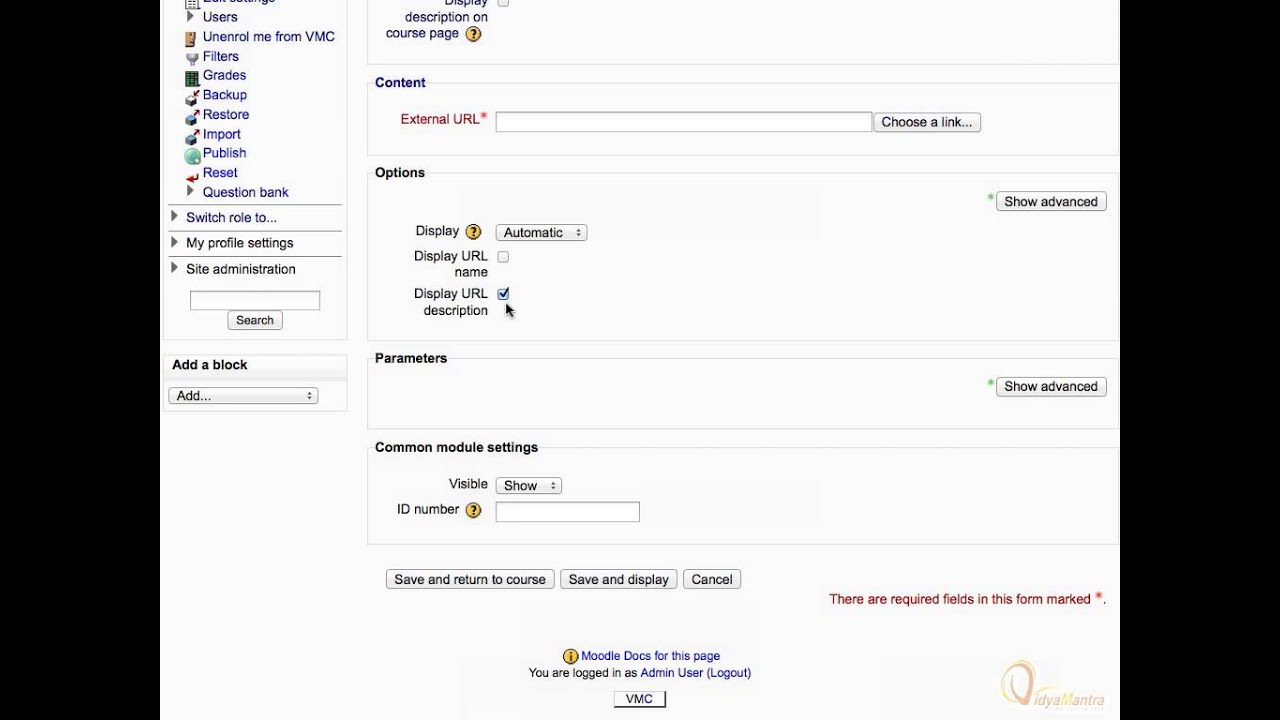Click the Search button in the sidebar
Screen dimensions: 1280x720
pyautogui.click(x=255, y=320)
